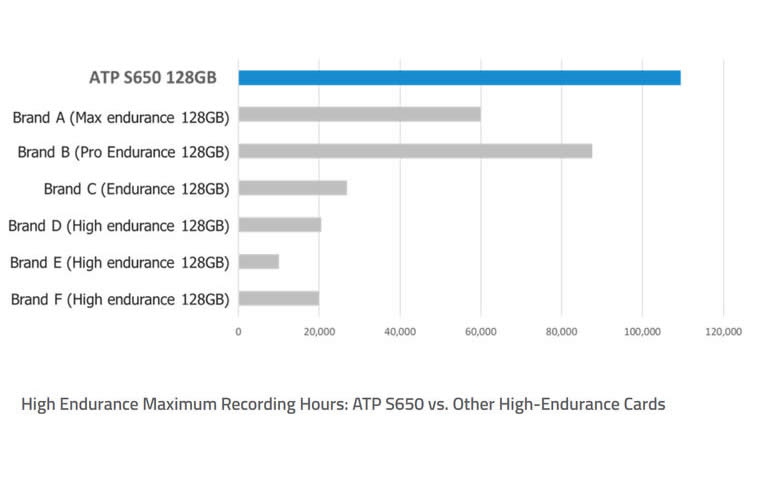Select the Brand A (Max endurance 128GB) label
Viewport: 770px width, 484px height.
click(121, 116)
